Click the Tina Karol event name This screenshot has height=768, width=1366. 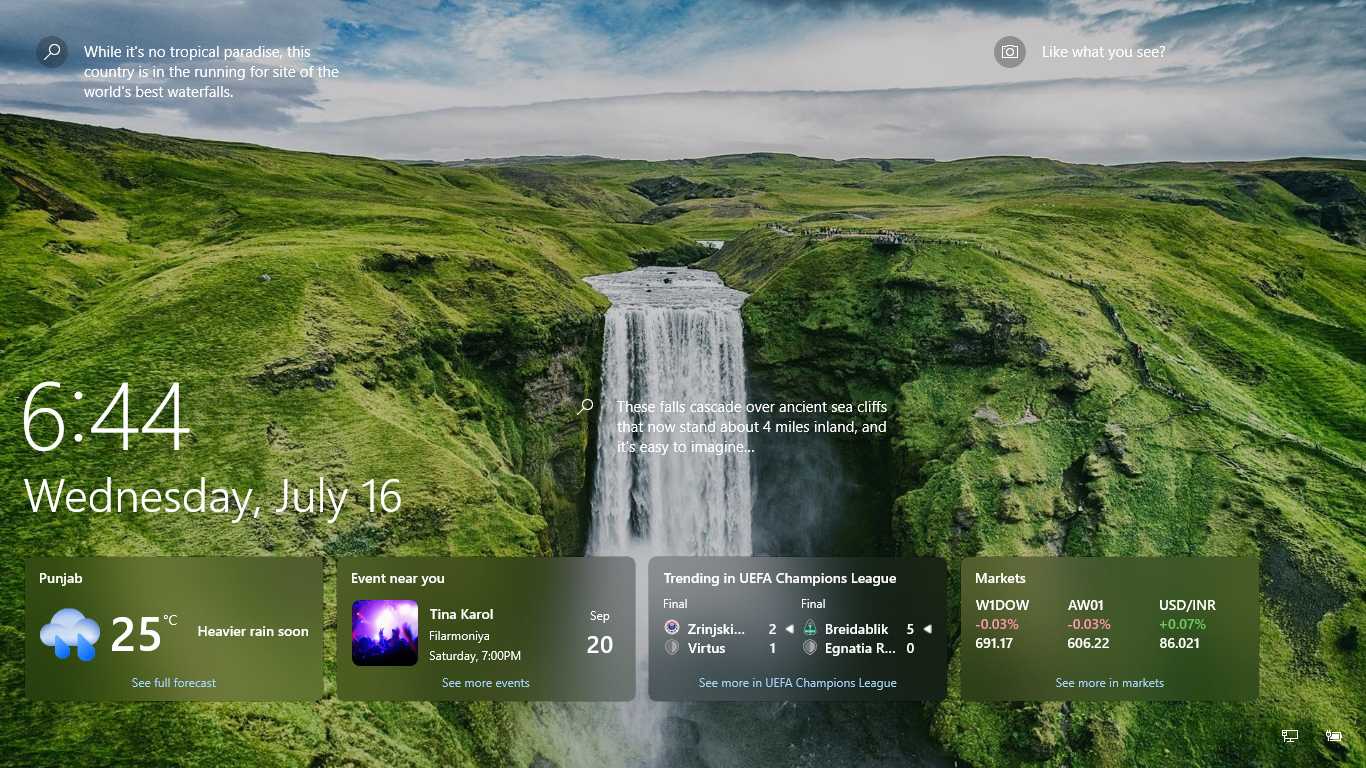(462, 614)
